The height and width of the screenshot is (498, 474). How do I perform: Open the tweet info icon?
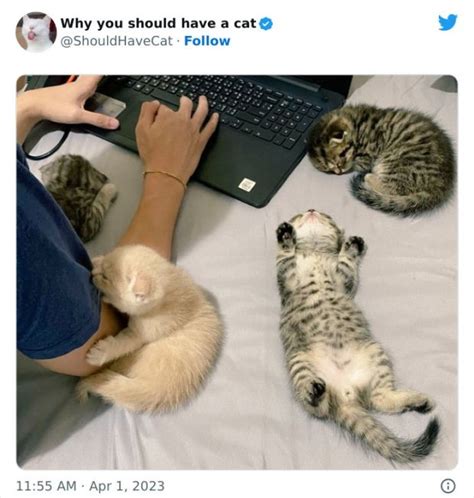coord(448,486)
